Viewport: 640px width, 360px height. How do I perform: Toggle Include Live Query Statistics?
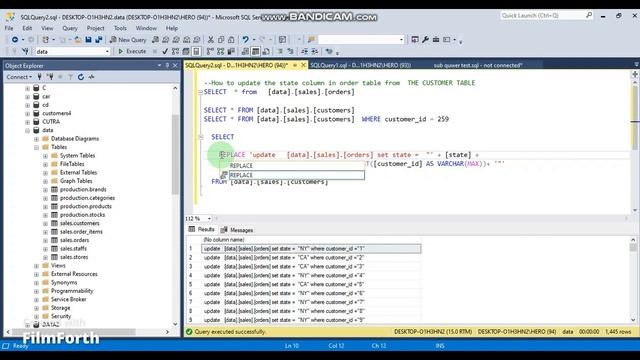(221, 51)
